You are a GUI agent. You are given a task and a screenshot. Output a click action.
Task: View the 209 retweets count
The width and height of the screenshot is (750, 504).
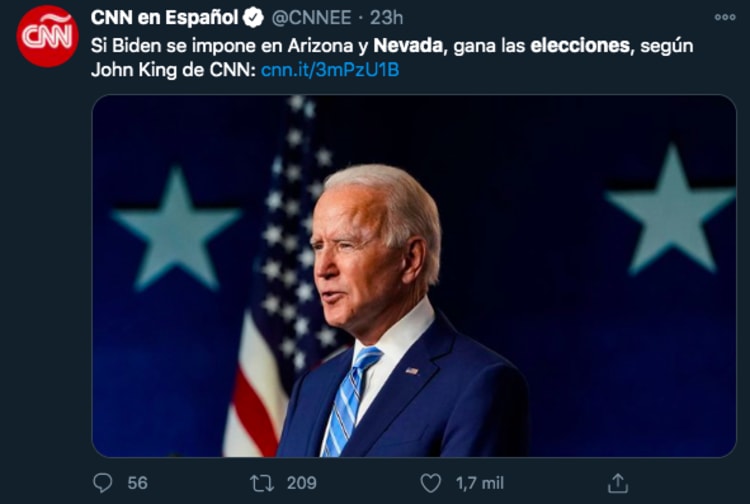click(301, 483)
